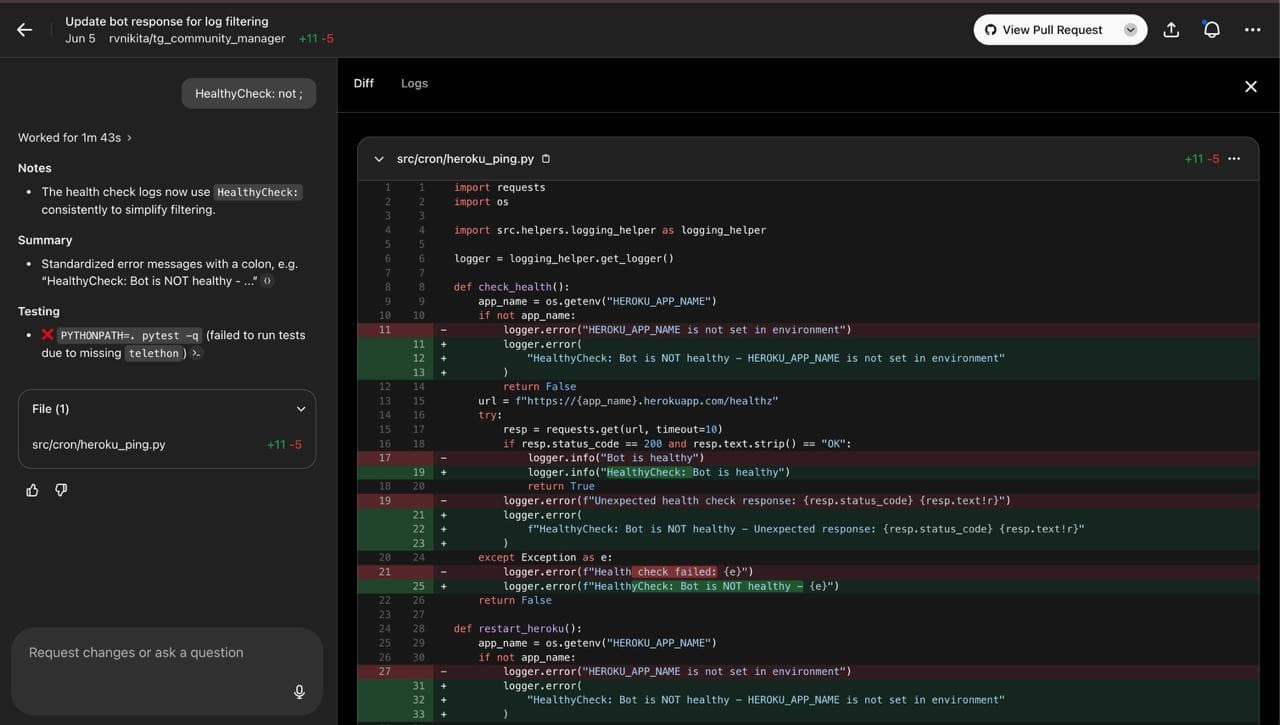Click the PYTHONPATH=. pytest -q command chip
Image resolution: width=1280 pixels, height=725 pixels.
coord(129,336)
